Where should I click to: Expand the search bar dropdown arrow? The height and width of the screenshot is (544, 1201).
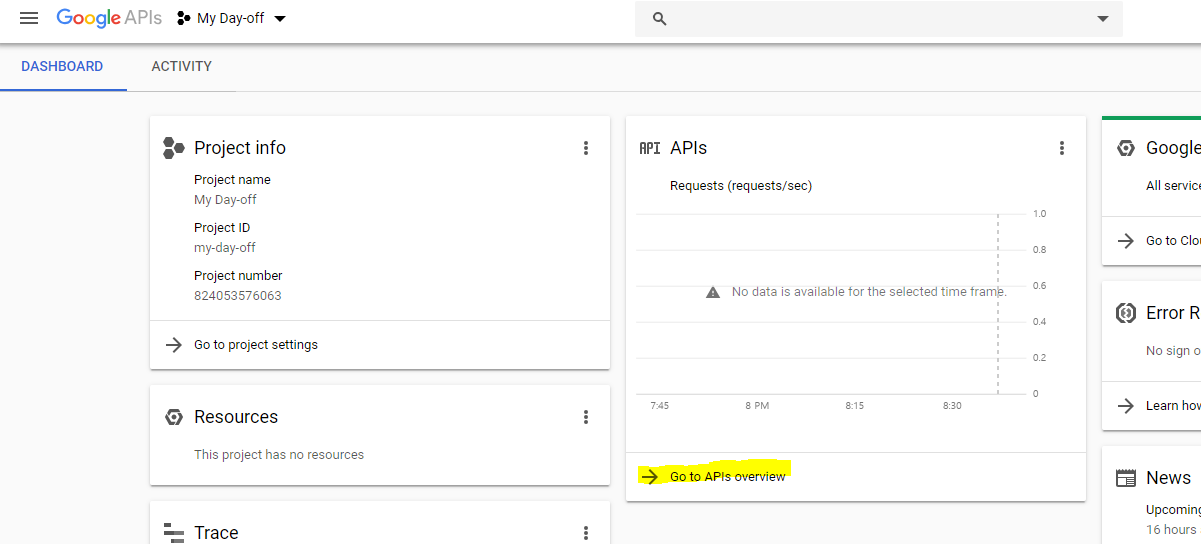(1102, 19)
